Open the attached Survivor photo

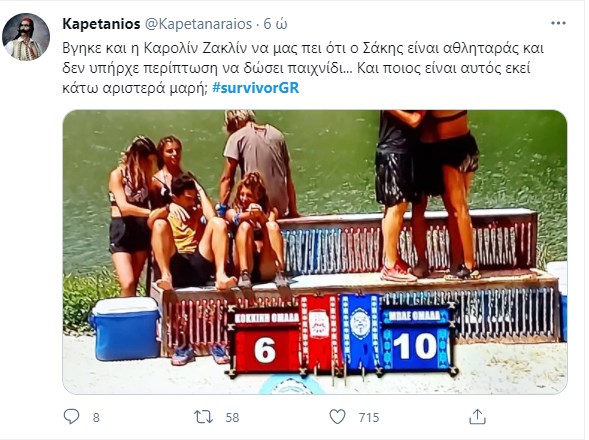(x=315, y=252)
